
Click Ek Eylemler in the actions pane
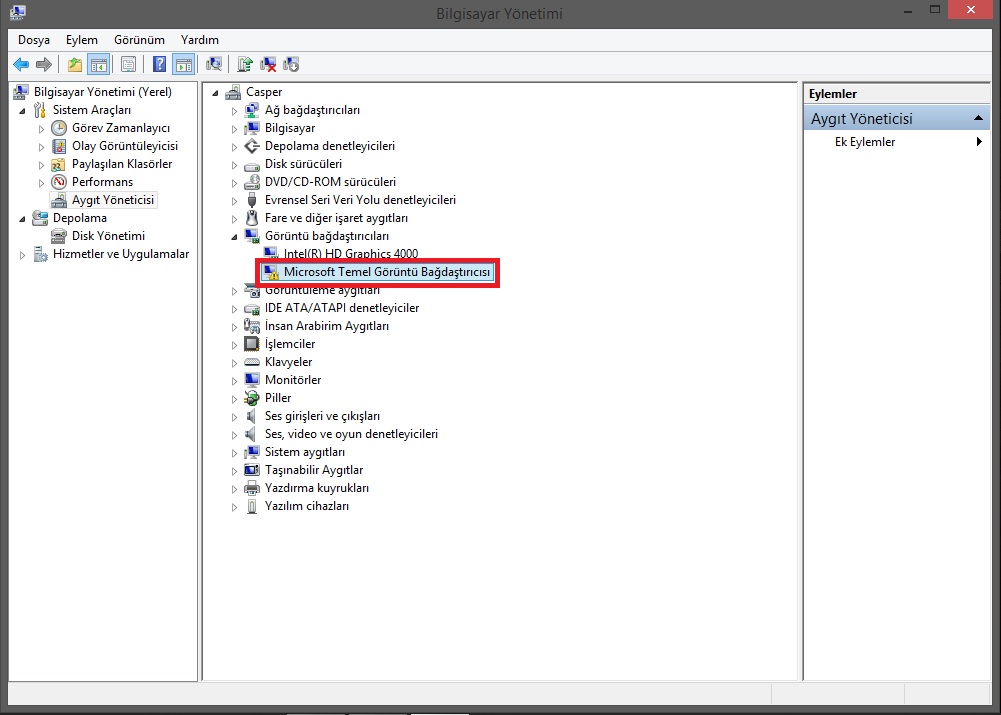click(864, 142)
